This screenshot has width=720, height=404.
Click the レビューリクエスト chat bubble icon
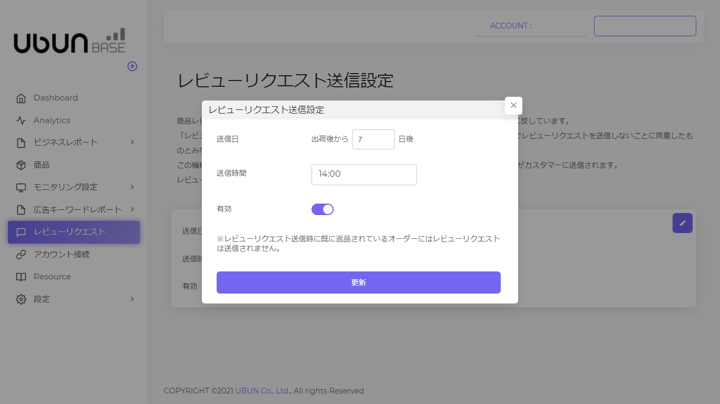(x=21, y=232)
